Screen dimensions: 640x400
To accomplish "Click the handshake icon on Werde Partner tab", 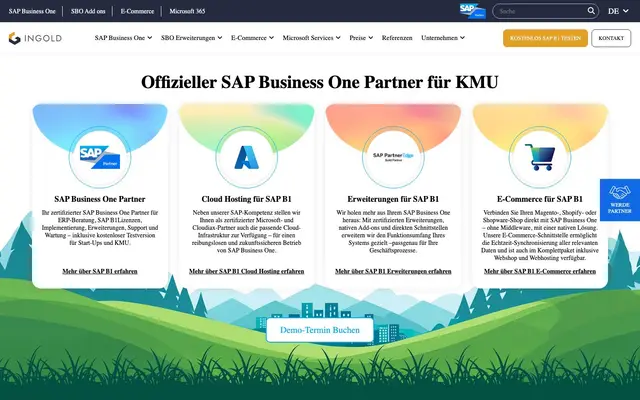I will coord(620,192).
